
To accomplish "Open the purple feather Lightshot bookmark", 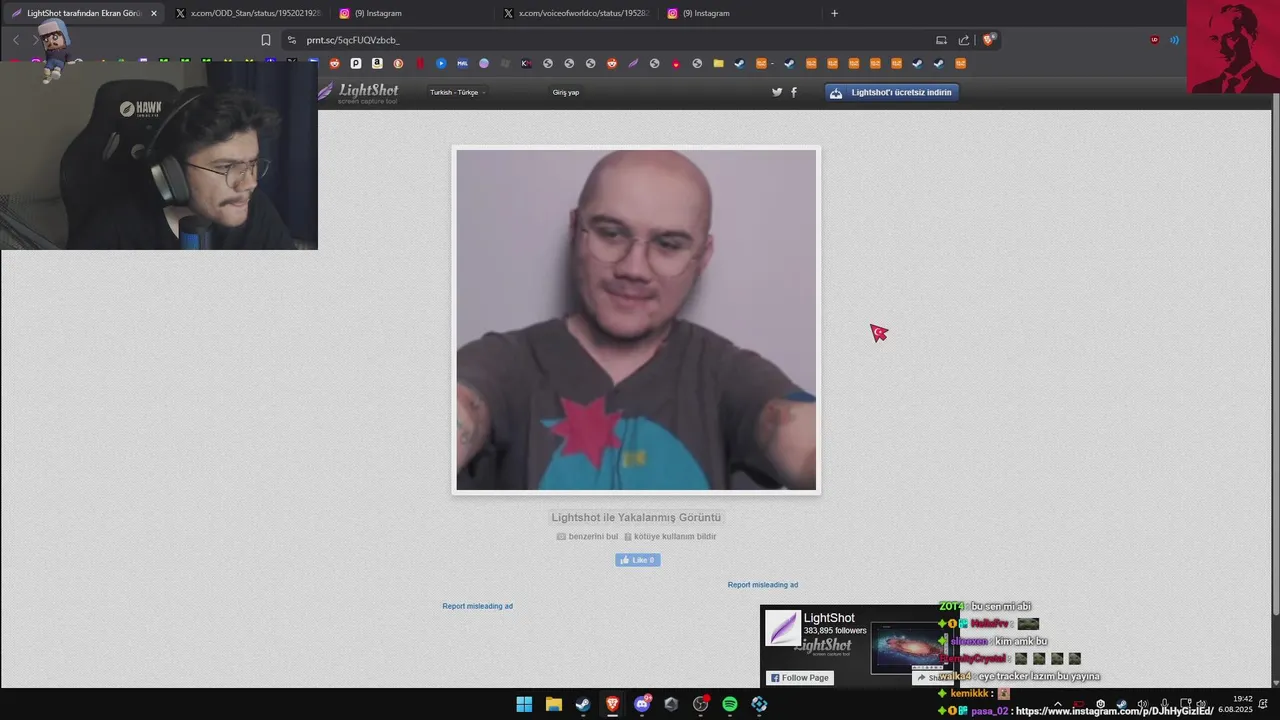I will coord(633,63).
